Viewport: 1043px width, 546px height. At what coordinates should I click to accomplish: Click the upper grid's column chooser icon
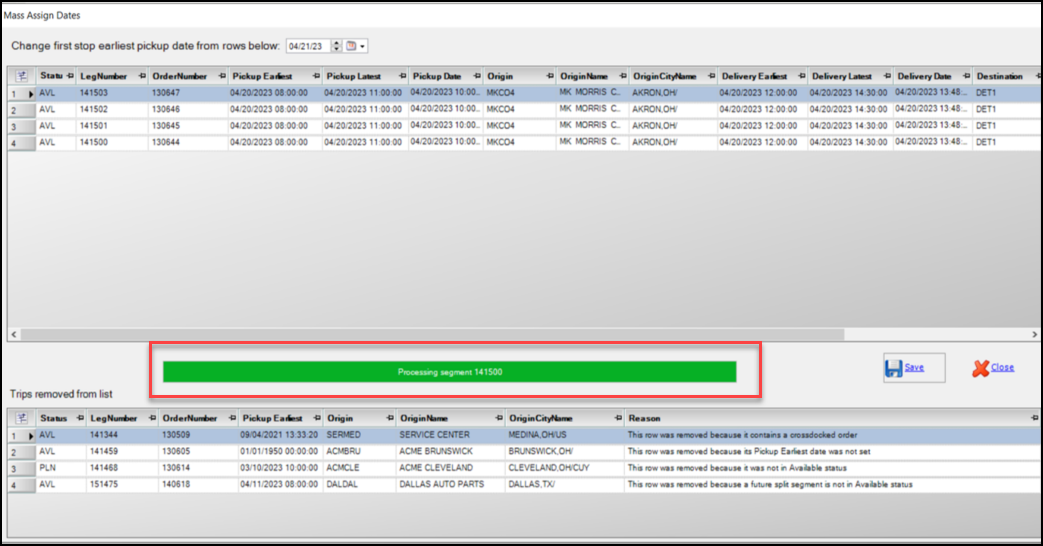[x=21, y=76]
